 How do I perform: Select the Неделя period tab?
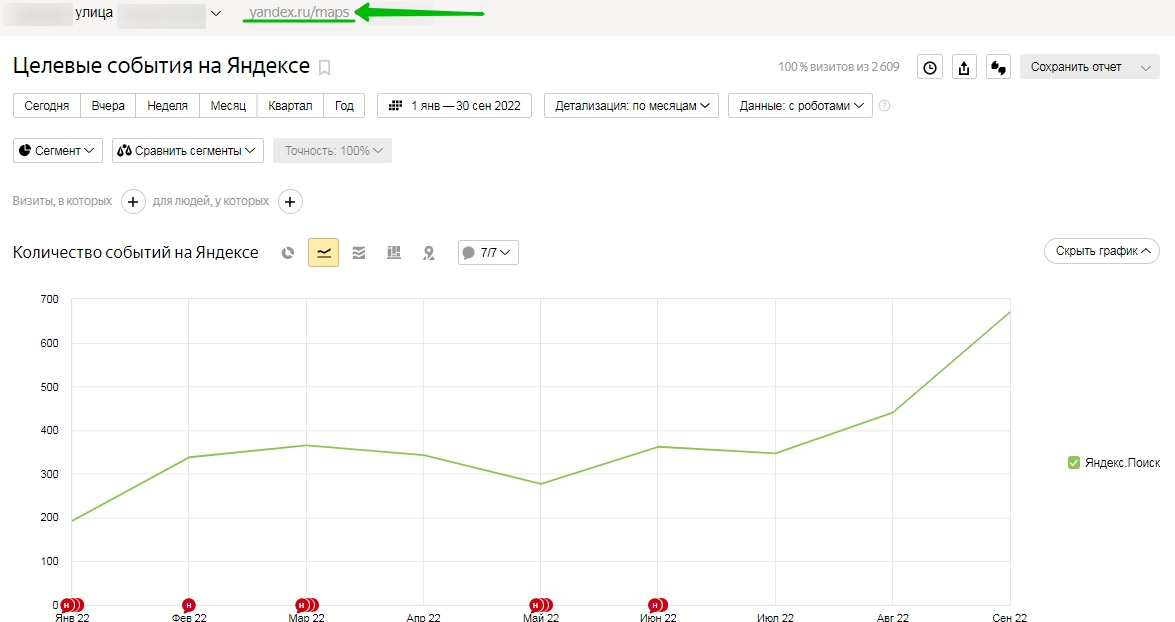167,106
